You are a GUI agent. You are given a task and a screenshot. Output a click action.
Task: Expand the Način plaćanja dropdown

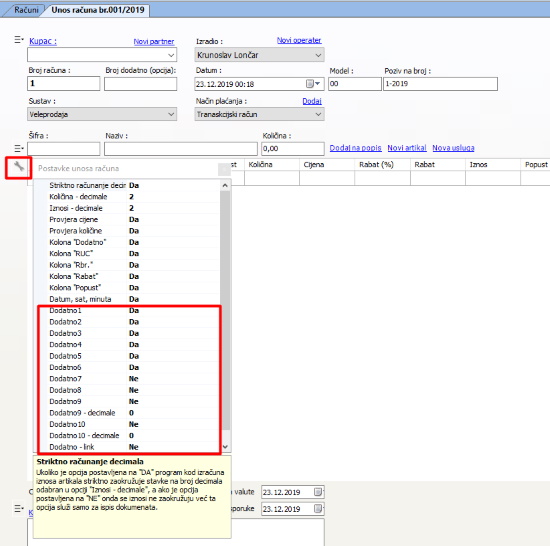(318, 114)
